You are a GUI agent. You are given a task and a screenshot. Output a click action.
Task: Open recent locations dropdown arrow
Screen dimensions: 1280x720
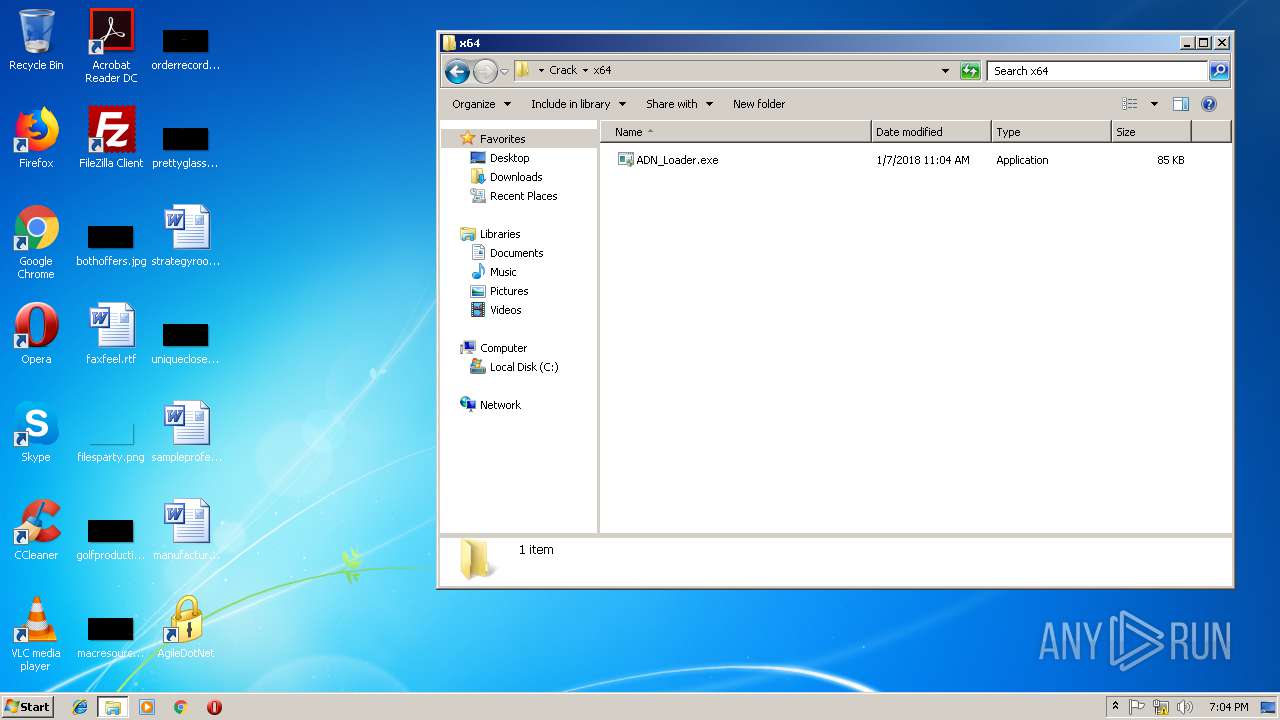click(504, 71)
